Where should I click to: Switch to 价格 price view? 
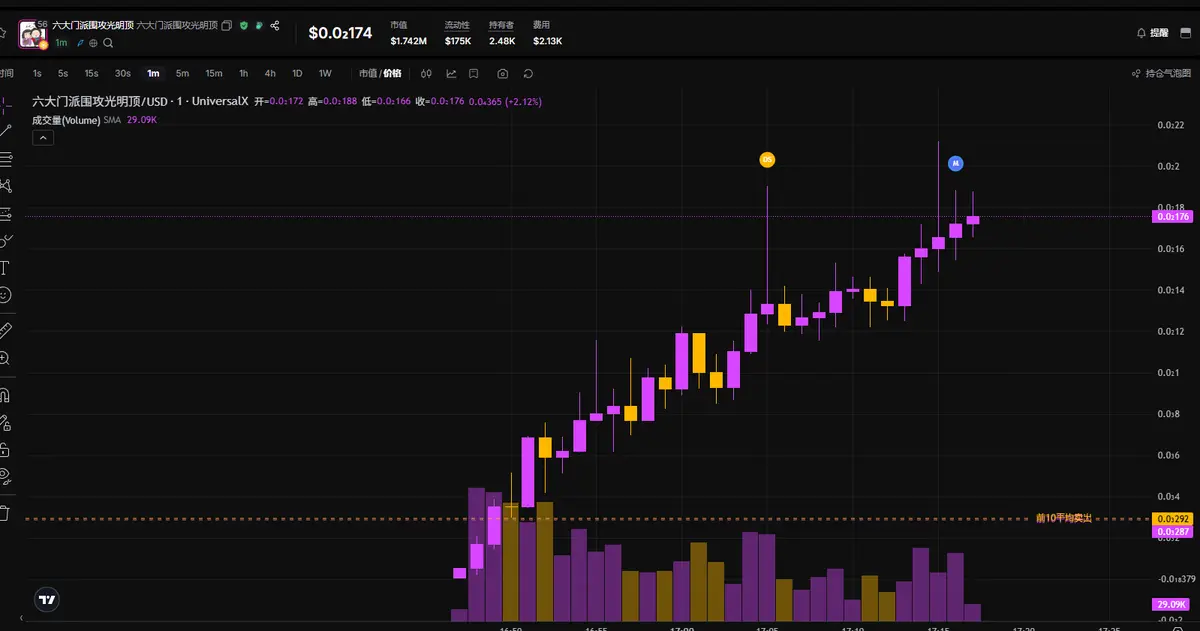[x=392, y=73]
